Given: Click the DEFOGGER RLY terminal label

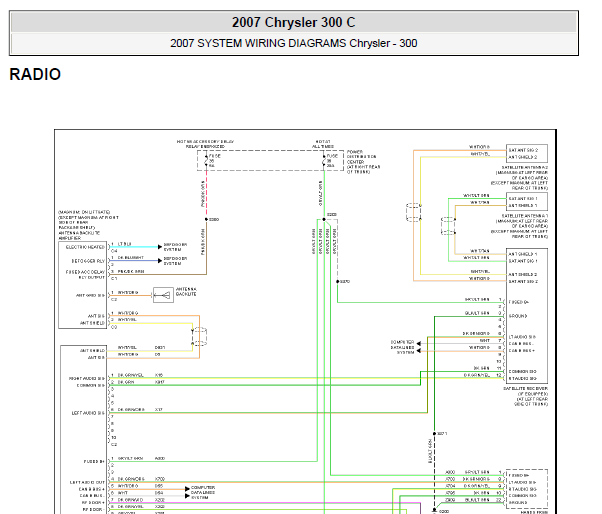Looking at the screenshot, I should click(x=88, y=261).
